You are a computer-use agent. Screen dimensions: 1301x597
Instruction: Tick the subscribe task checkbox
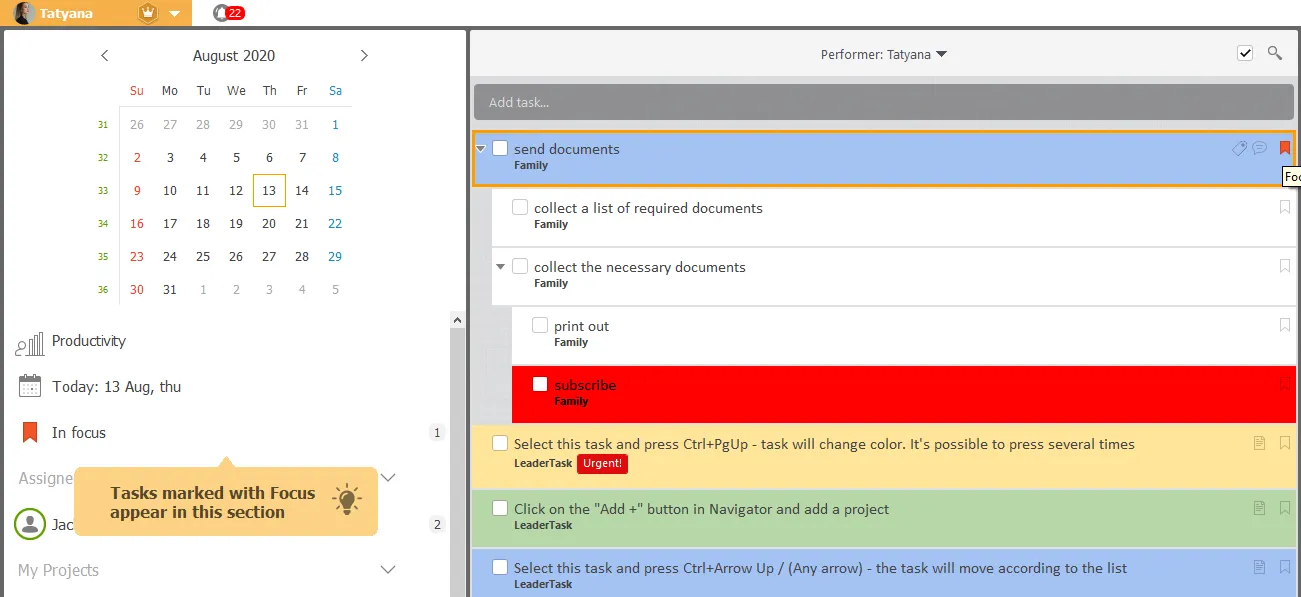[540, 384]
